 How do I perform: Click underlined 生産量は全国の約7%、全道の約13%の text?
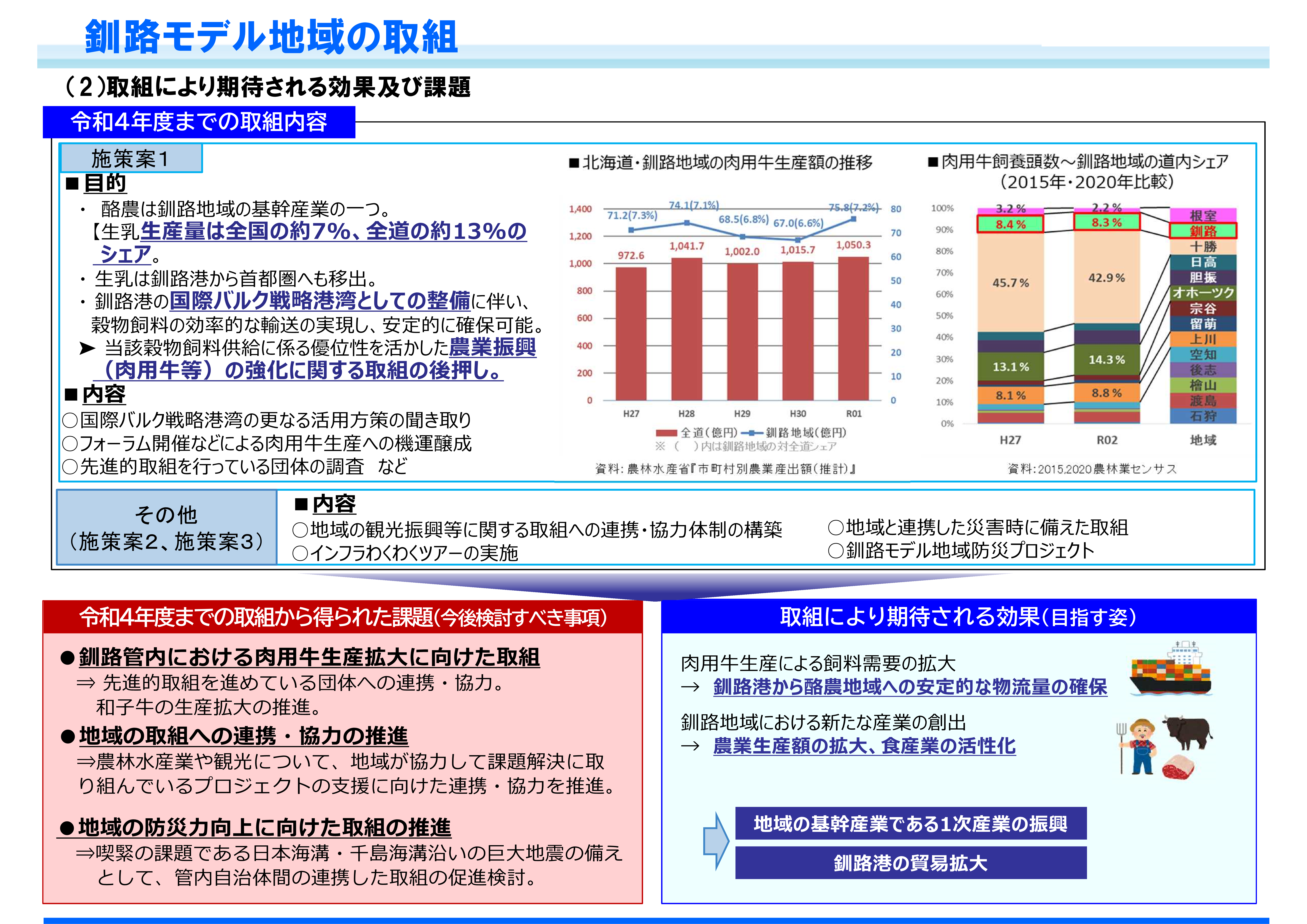click(x=334, y=231)
